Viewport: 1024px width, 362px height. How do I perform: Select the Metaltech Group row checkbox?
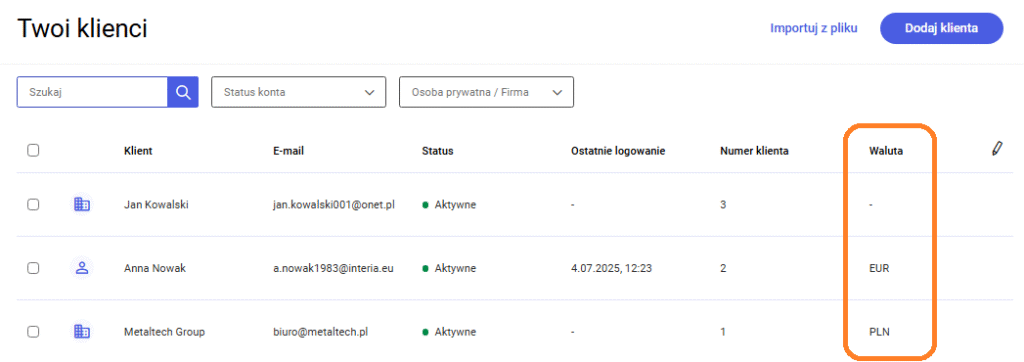click(33, 332)
